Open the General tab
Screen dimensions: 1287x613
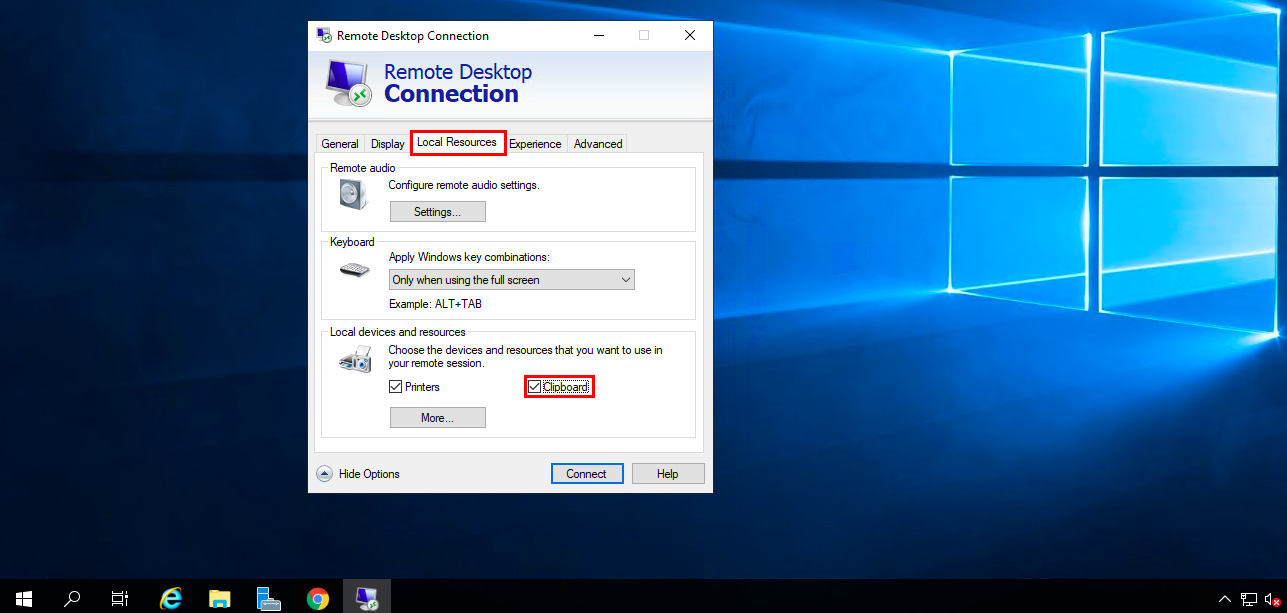pyautogui.click(x=340, y=144)
